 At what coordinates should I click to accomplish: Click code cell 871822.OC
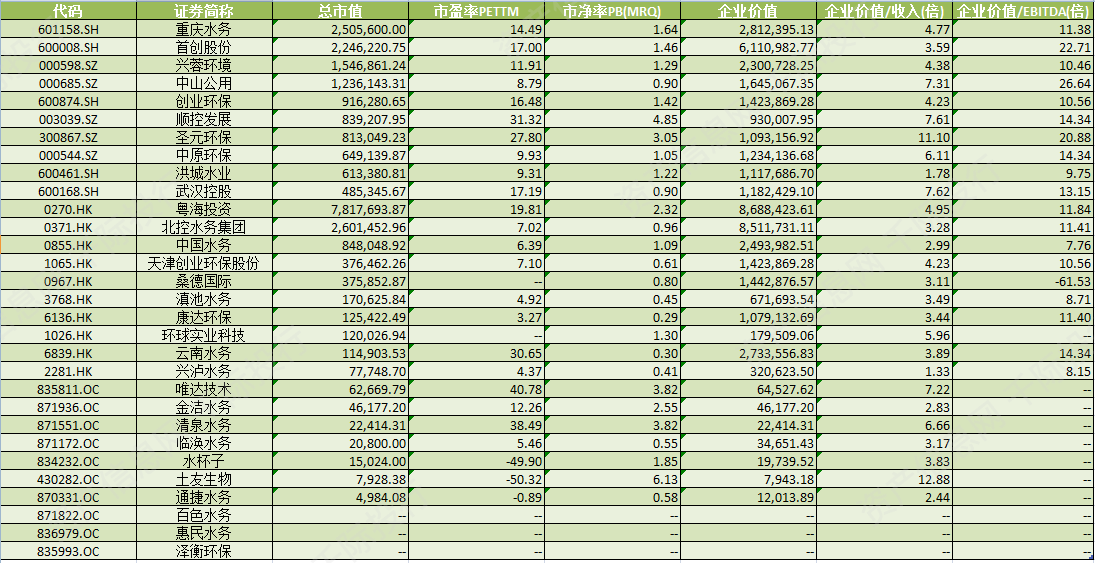pyautogui.click(x=68, y=516)
